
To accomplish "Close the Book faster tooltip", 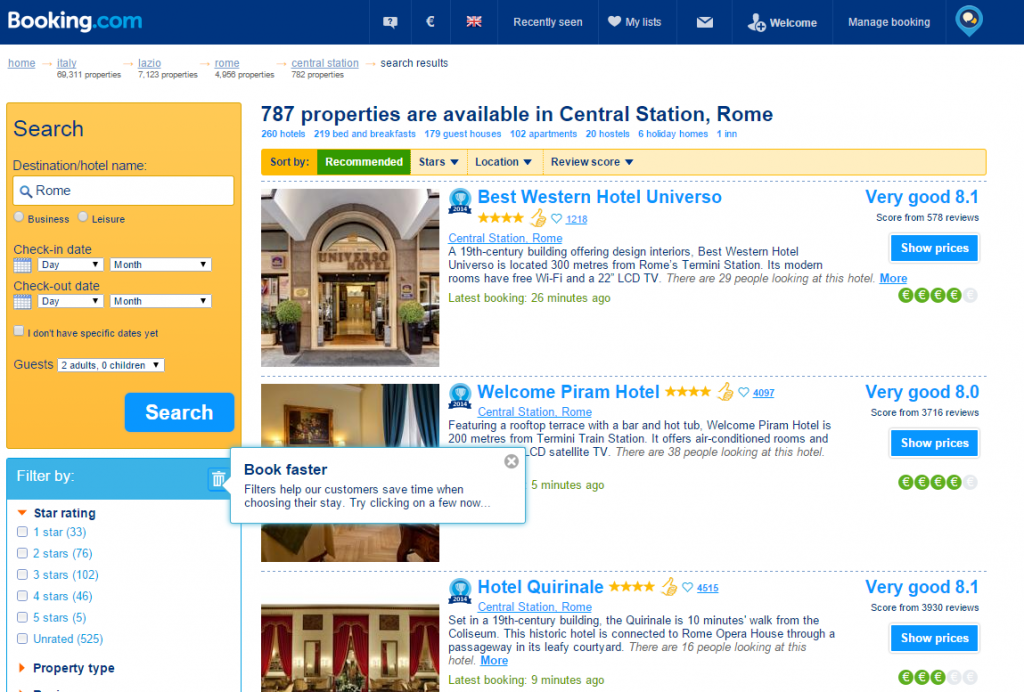I will coord(511,462).
